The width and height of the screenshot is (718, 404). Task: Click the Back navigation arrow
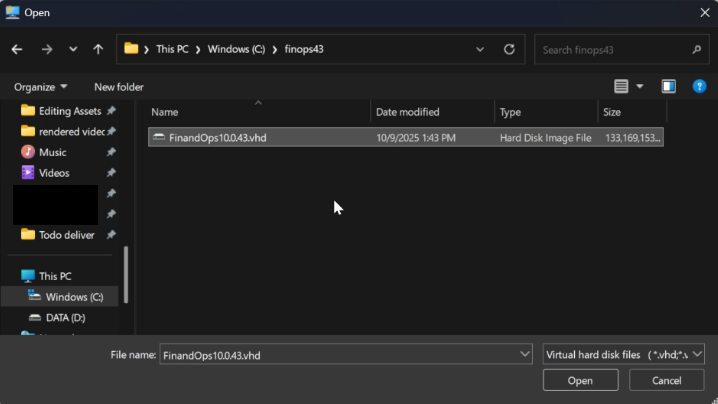coord(17,49)
